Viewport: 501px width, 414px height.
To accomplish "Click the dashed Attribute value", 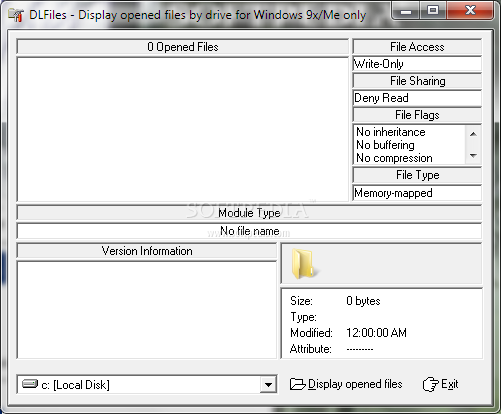I will 360,349.
